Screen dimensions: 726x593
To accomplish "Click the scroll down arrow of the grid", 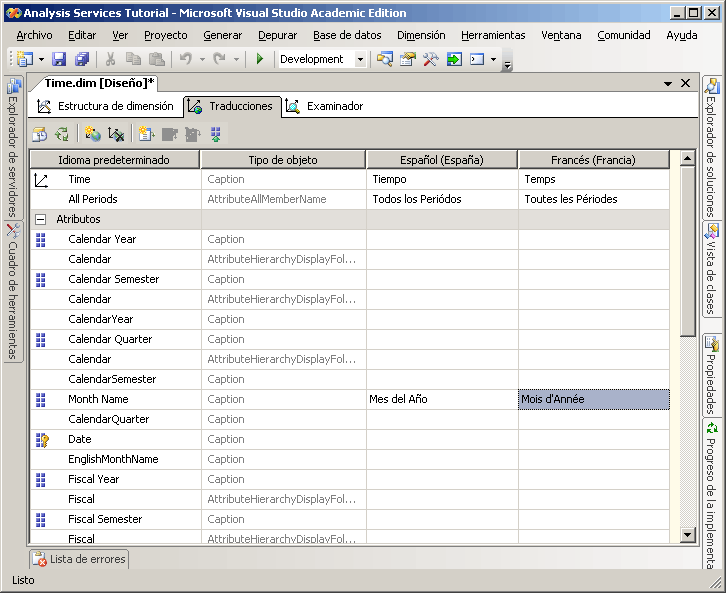I will (x=687, y=535).
